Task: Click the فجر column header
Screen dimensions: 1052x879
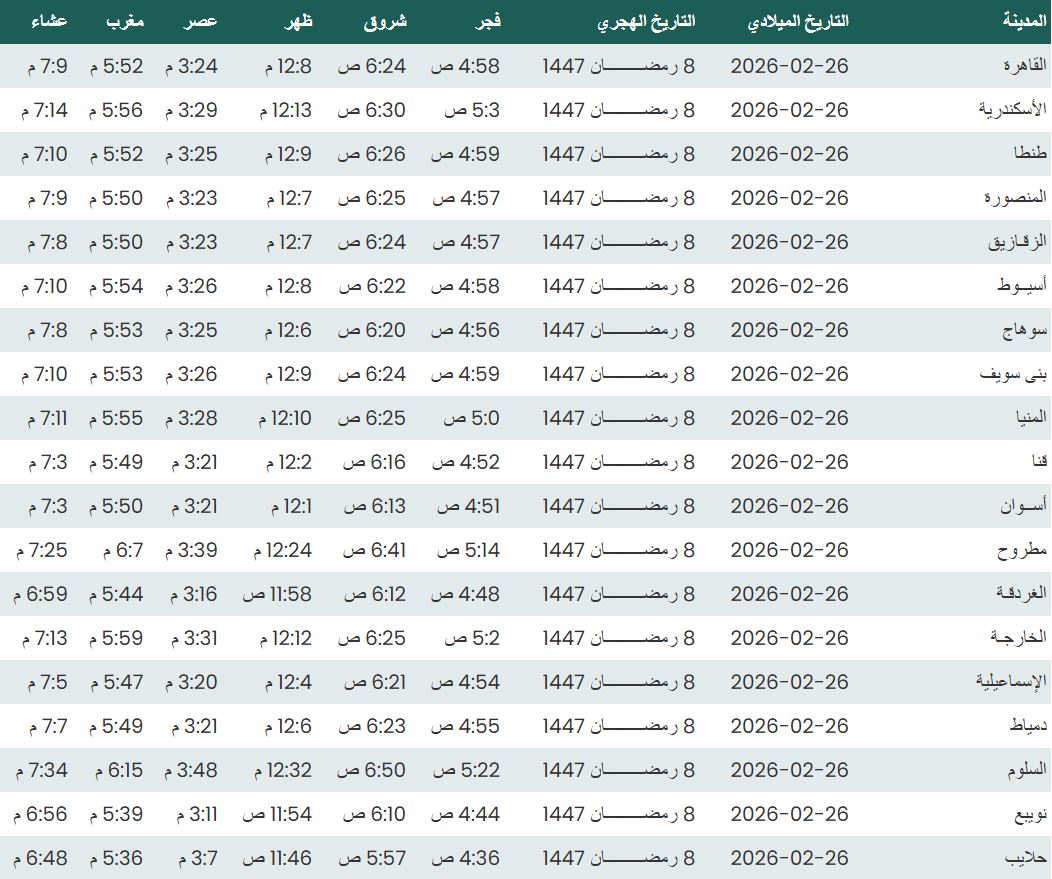Action: [488, 22]
